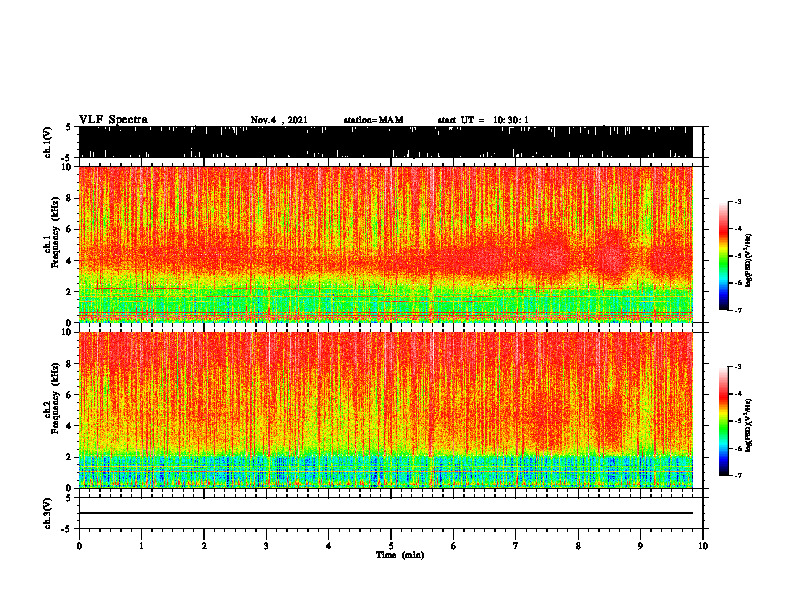The width and height of the screenshot is (792, 612).
Task: Click the ch.1 frequency axis "6" tick label
Action: [x=70, y=230]
